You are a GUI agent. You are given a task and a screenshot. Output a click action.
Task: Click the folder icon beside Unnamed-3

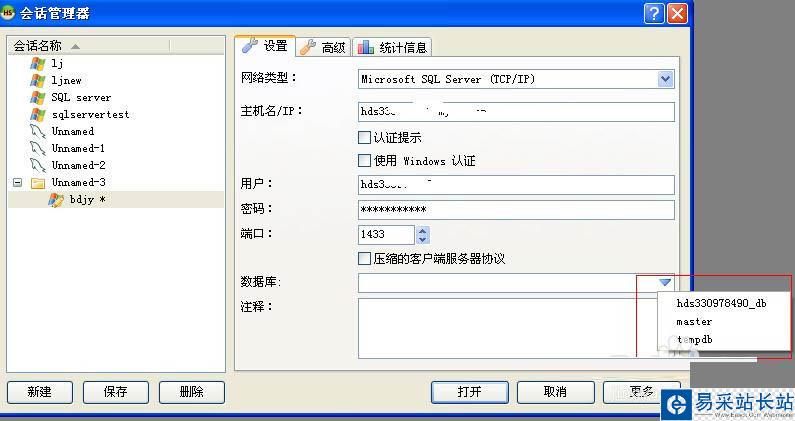coord(38,183)
